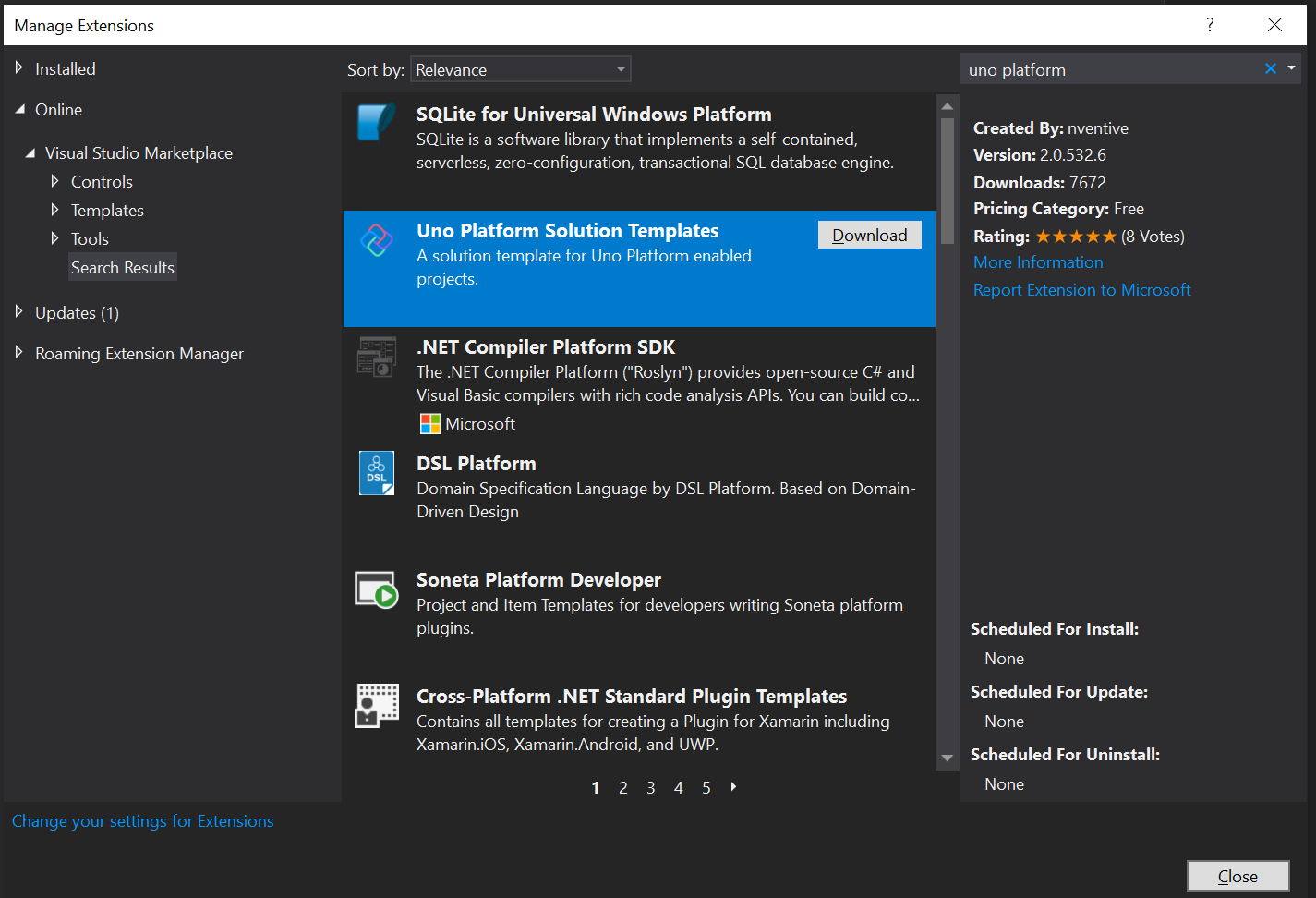The width and height of the screenshot is (1316, 898).
Task: Select the DSL Platform title
Action: tap(477, 464)
